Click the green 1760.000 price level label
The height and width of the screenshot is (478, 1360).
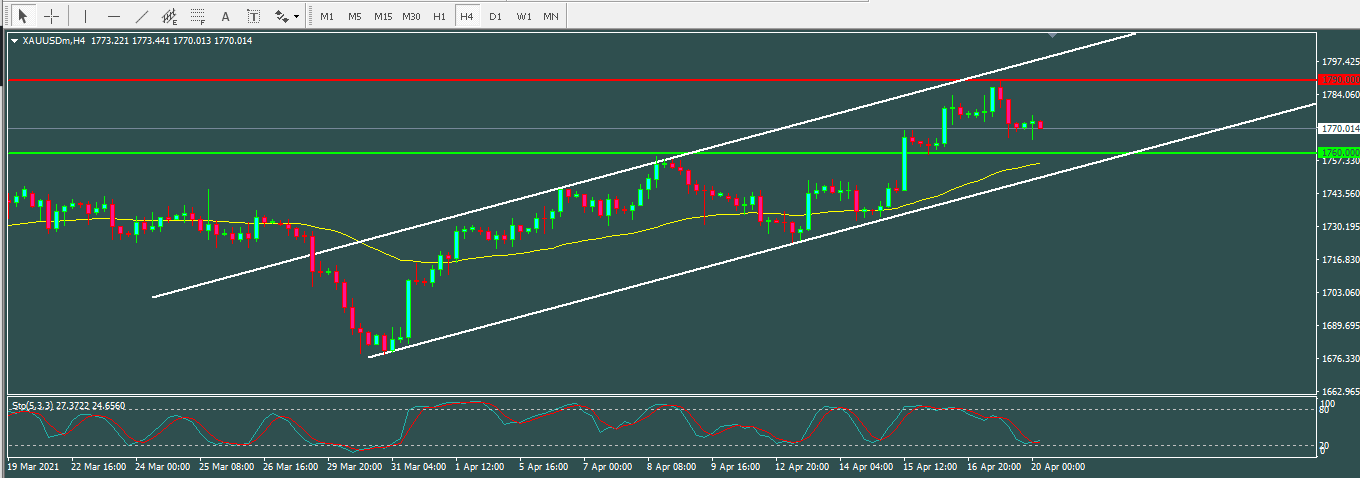[1339, 153]
